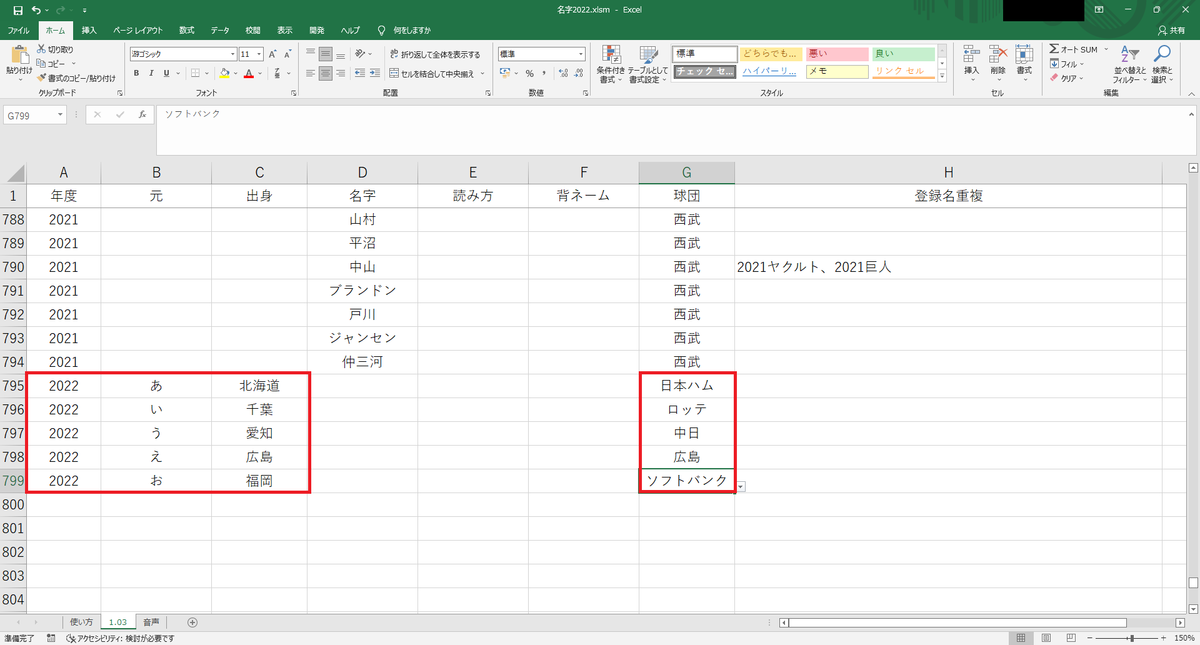The width and height of the screenshot is (1200, 645).
Task: Open the オート SUM dropdown arrow
Action: [1104, 49]
